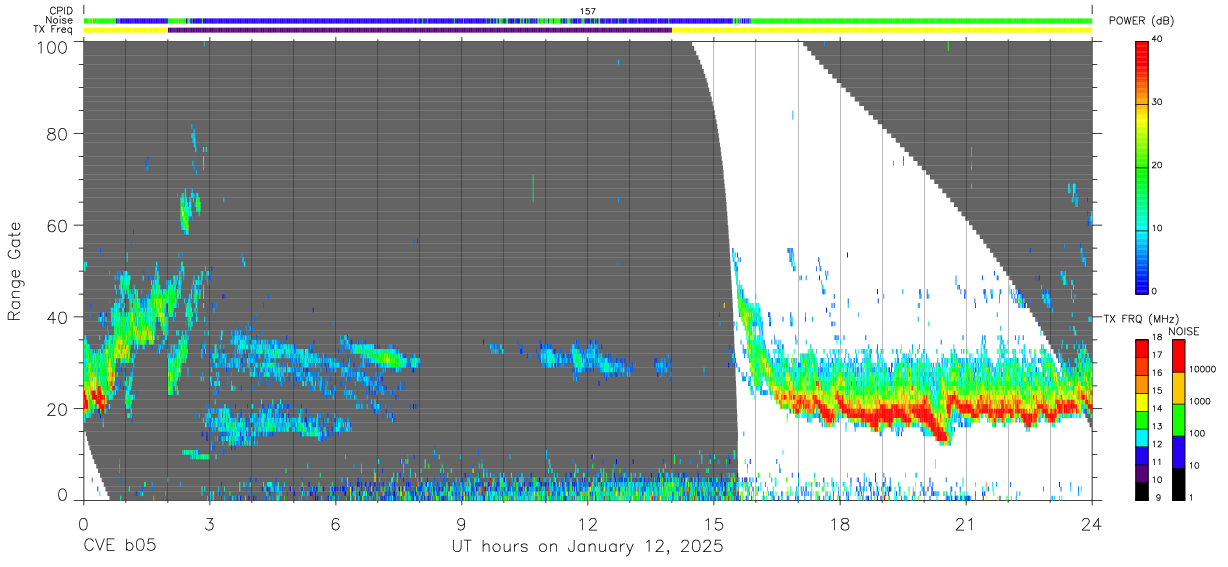Click the 12 tick on UT hours axis

coord(587,523)
